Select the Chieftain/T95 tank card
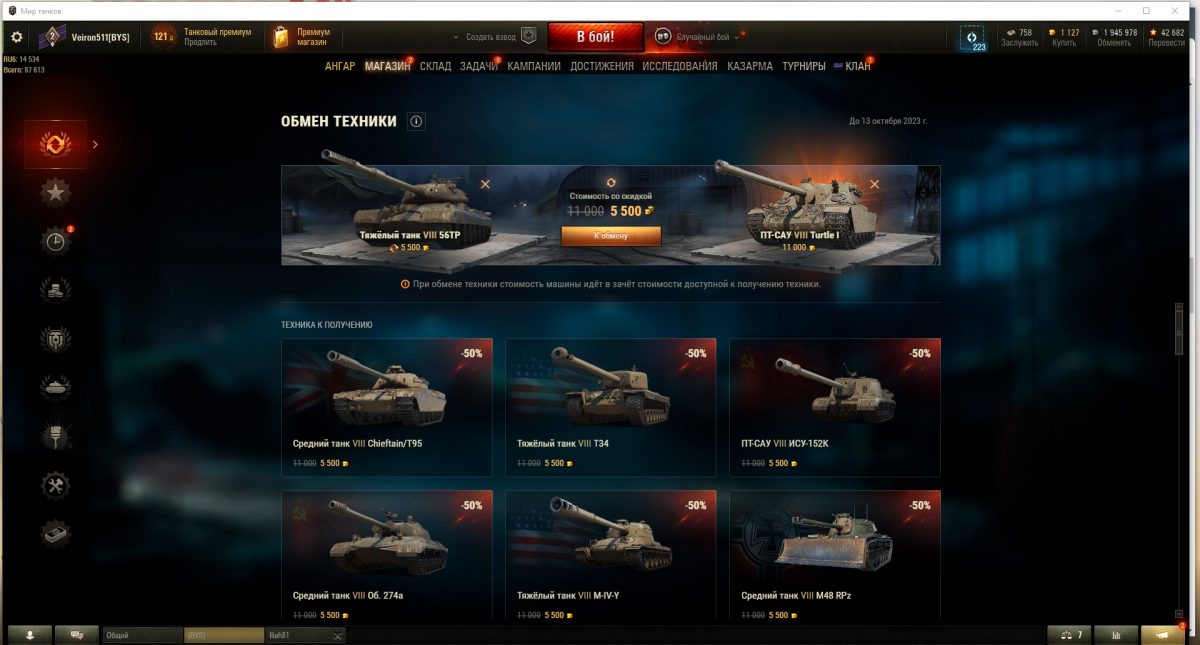1200x645 pixels. pyautogui.click(x=387, y=407)
